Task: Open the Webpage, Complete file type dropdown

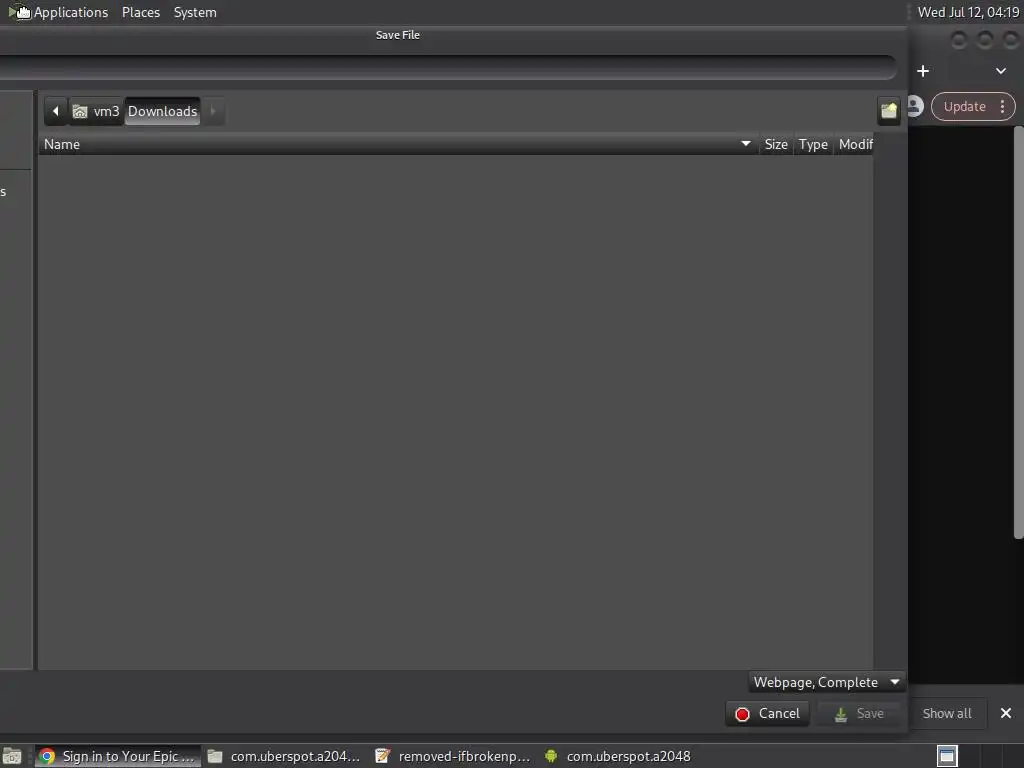Action: tap(826, 682)
